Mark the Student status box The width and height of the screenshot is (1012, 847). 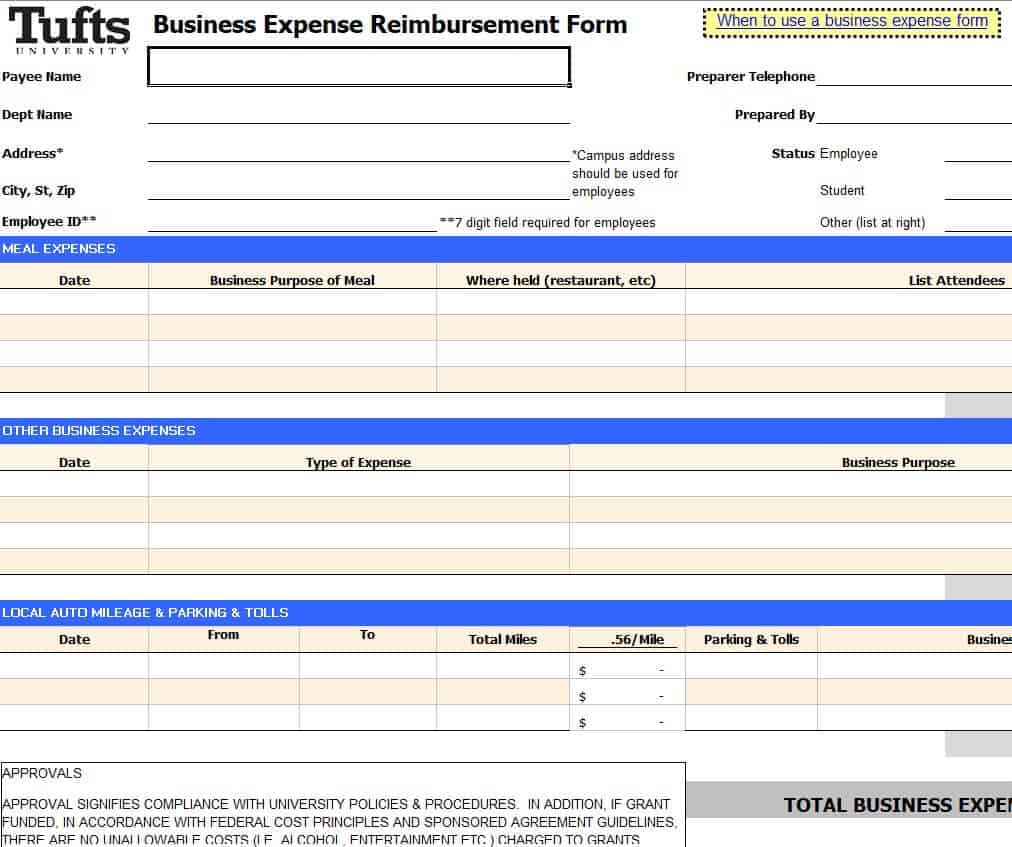[x=977, y=190]
